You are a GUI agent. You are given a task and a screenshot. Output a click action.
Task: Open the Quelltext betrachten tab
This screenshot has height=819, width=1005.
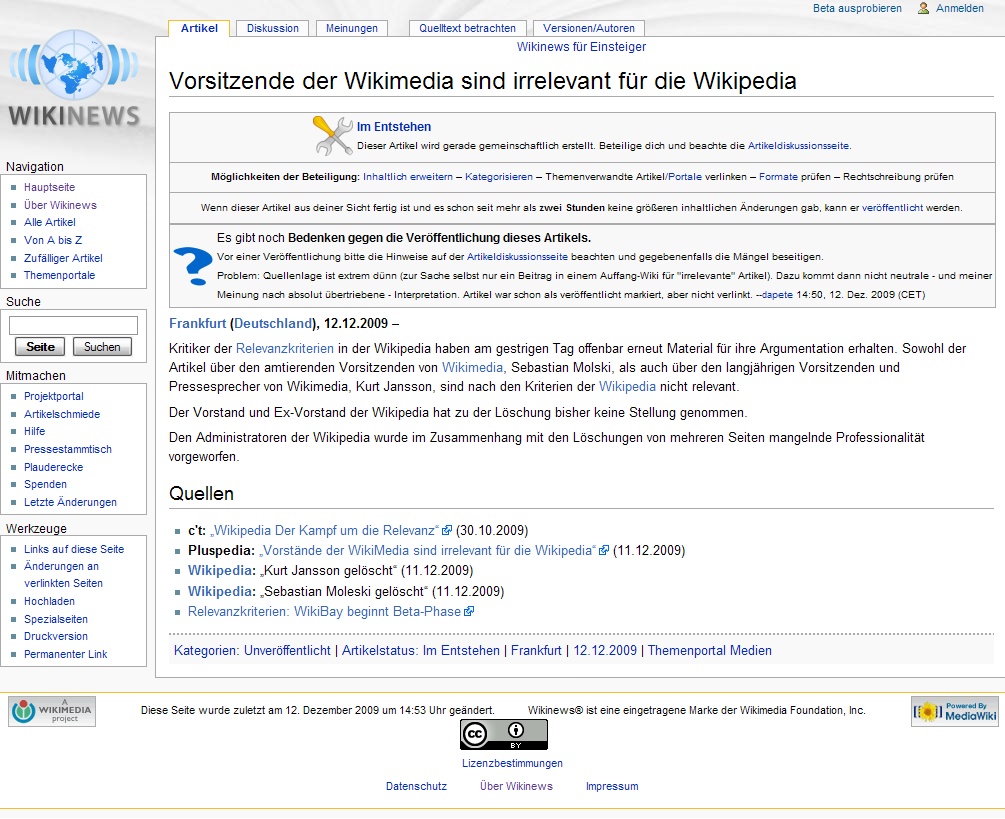click(467, 28)
